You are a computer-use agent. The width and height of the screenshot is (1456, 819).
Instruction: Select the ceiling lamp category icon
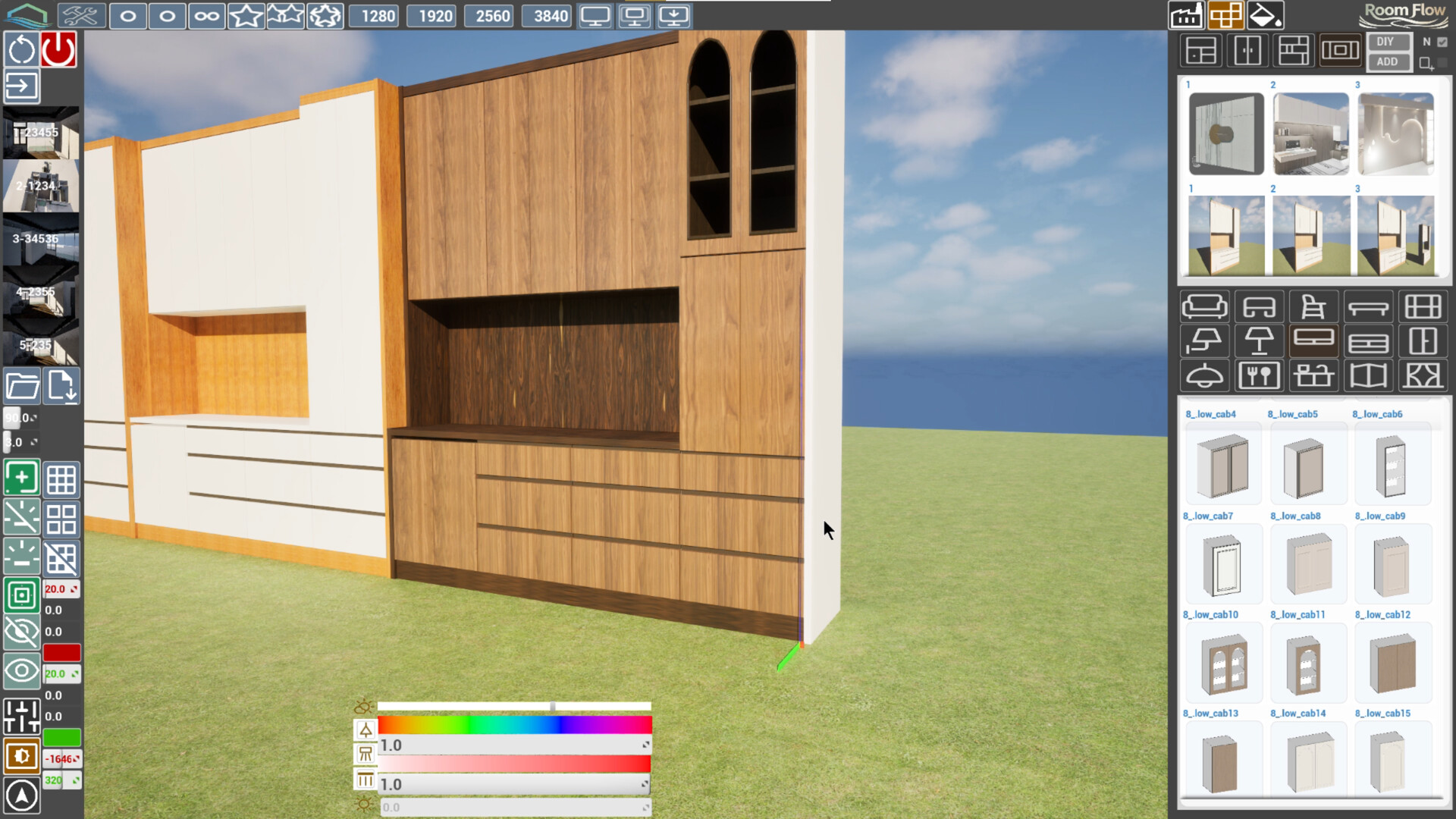click(x=1204, y=375)
